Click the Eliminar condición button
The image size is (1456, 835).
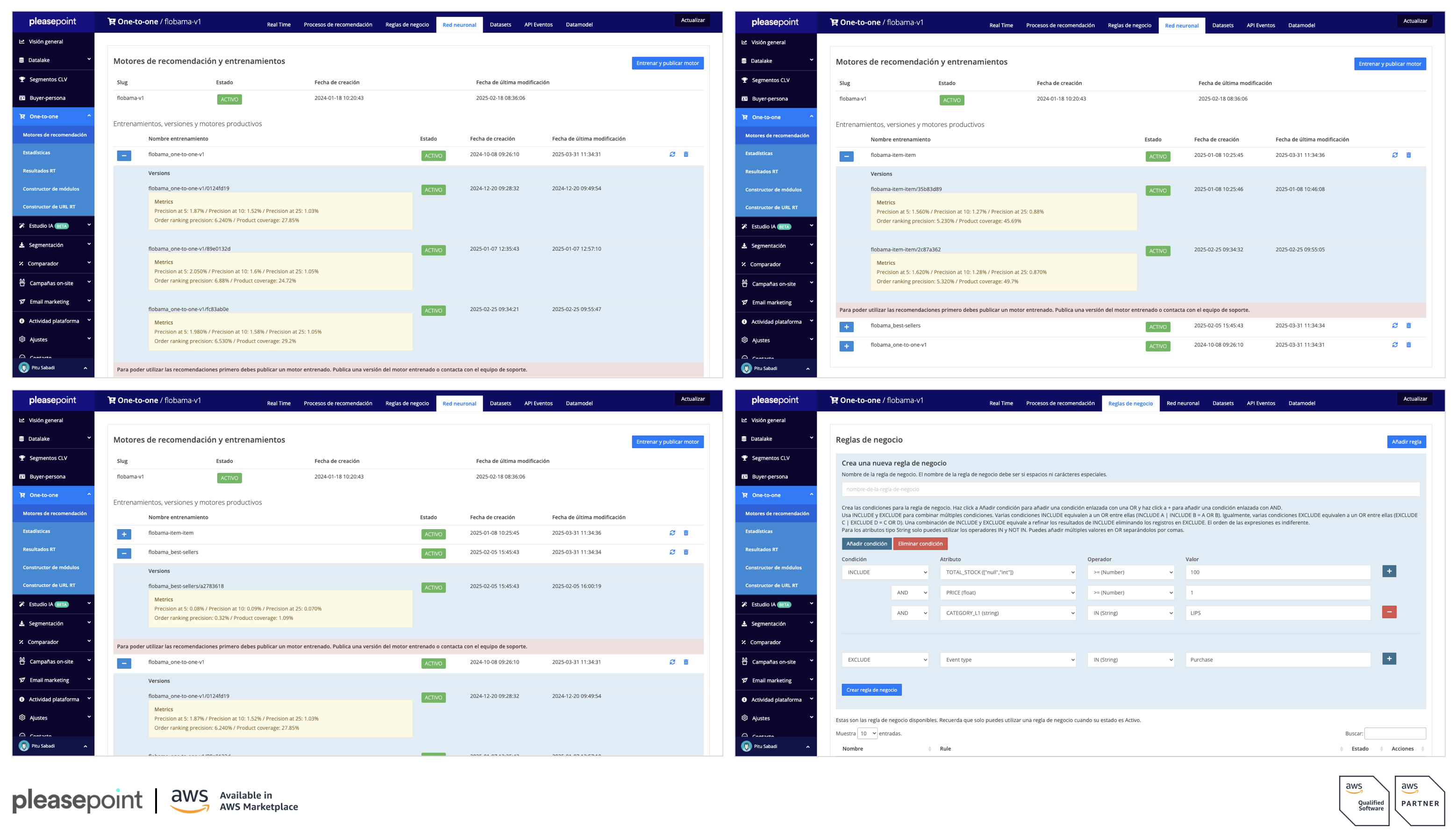(920, 544)
